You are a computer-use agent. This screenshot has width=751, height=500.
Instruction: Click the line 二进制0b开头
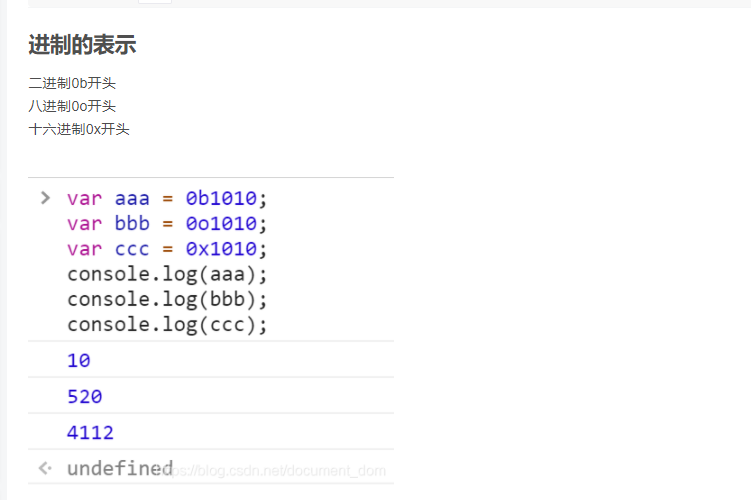click(72, 83)
